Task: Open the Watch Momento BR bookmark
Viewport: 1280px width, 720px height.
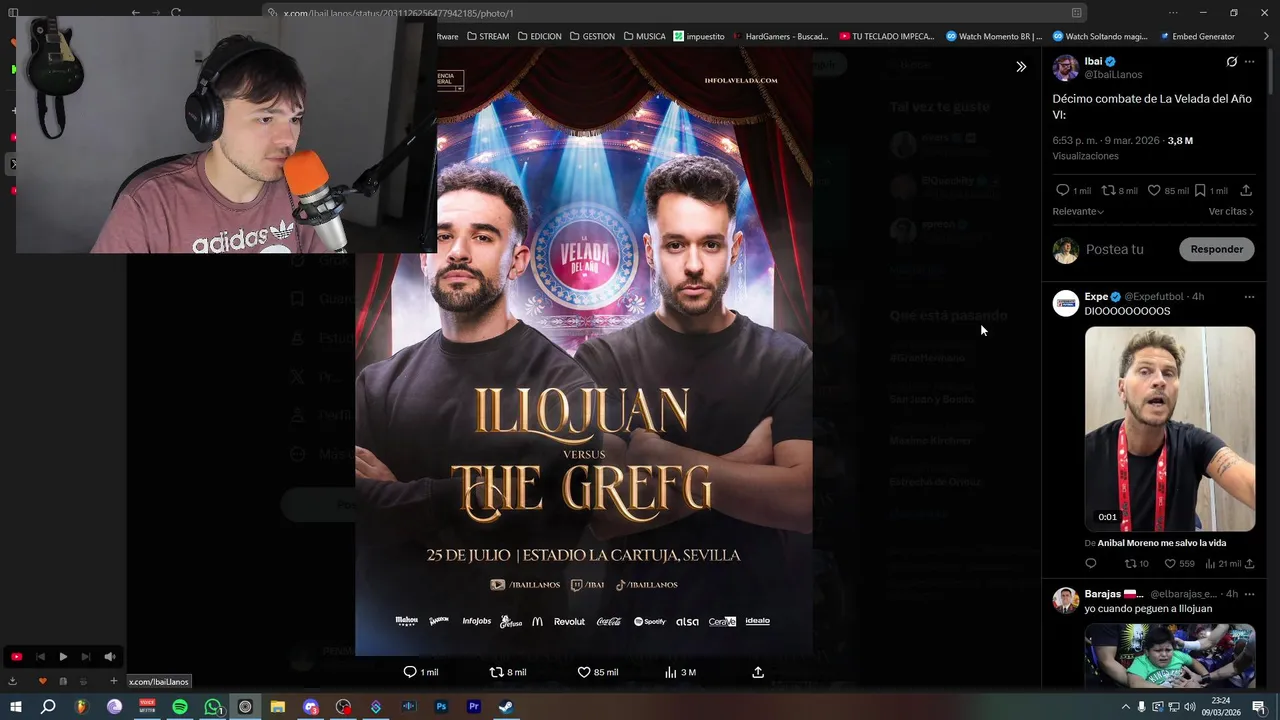Action: pyautogui.click(x=994, y=36)
